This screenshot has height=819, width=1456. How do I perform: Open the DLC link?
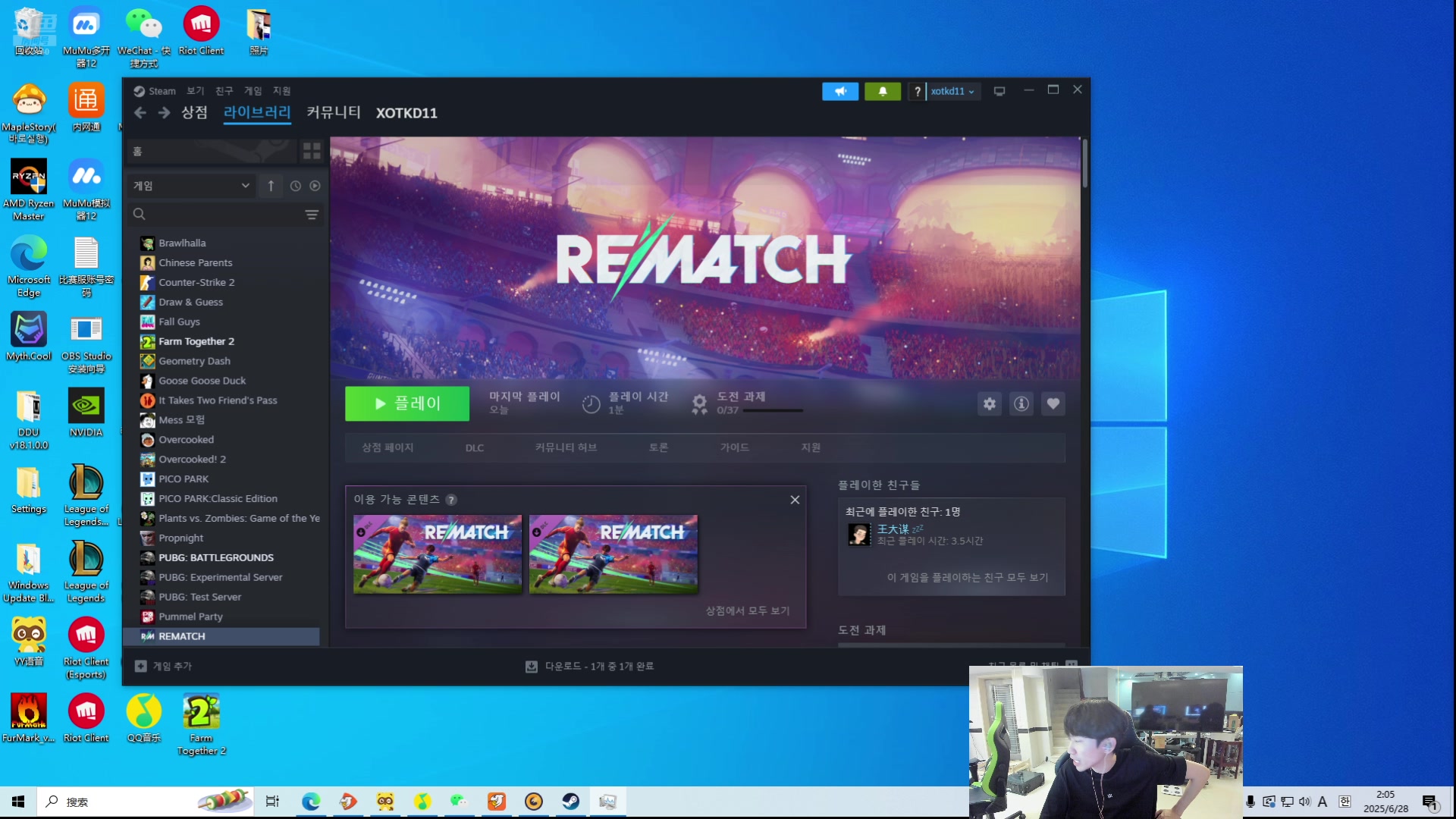click(474, 448)
